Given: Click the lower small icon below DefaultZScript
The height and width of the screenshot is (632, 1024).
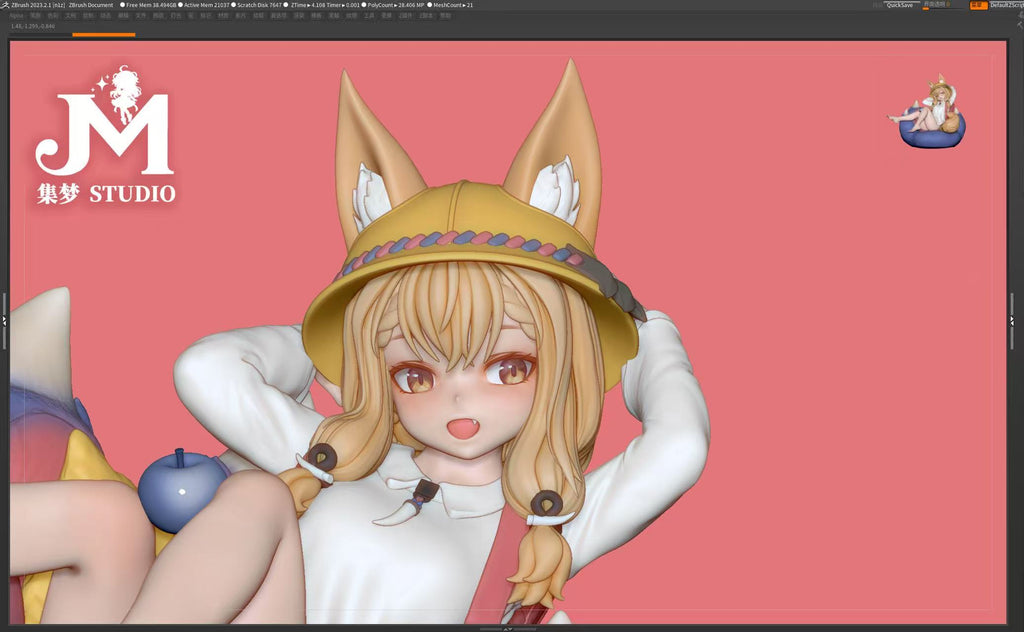Looking at the screenshot, I should click(1019, 25).
